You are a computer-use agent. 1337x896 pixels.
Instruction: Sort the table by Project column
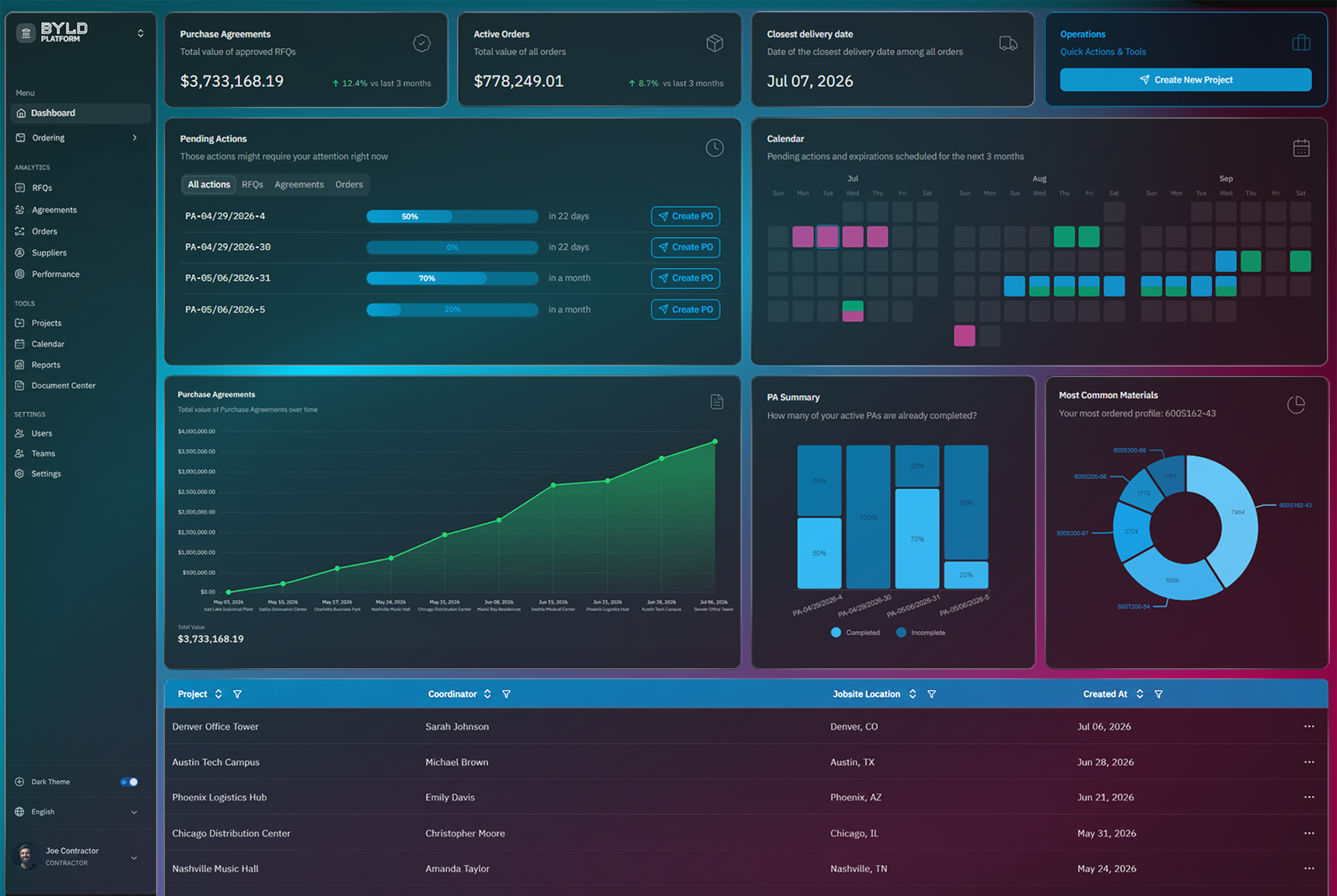click(218, 695)
